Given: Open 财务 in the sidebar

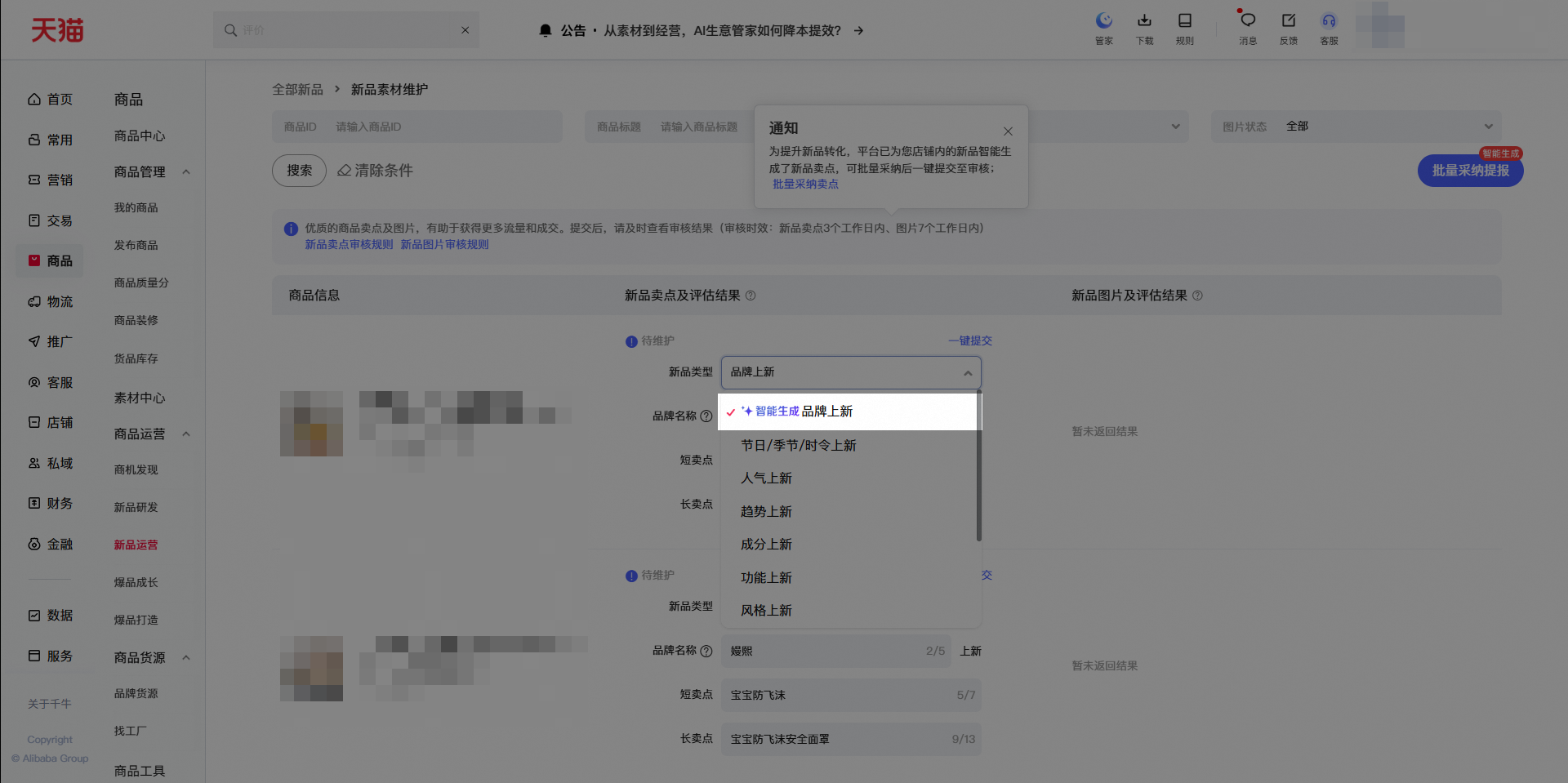Looking at the screenshot, I should tap(51, 503).
